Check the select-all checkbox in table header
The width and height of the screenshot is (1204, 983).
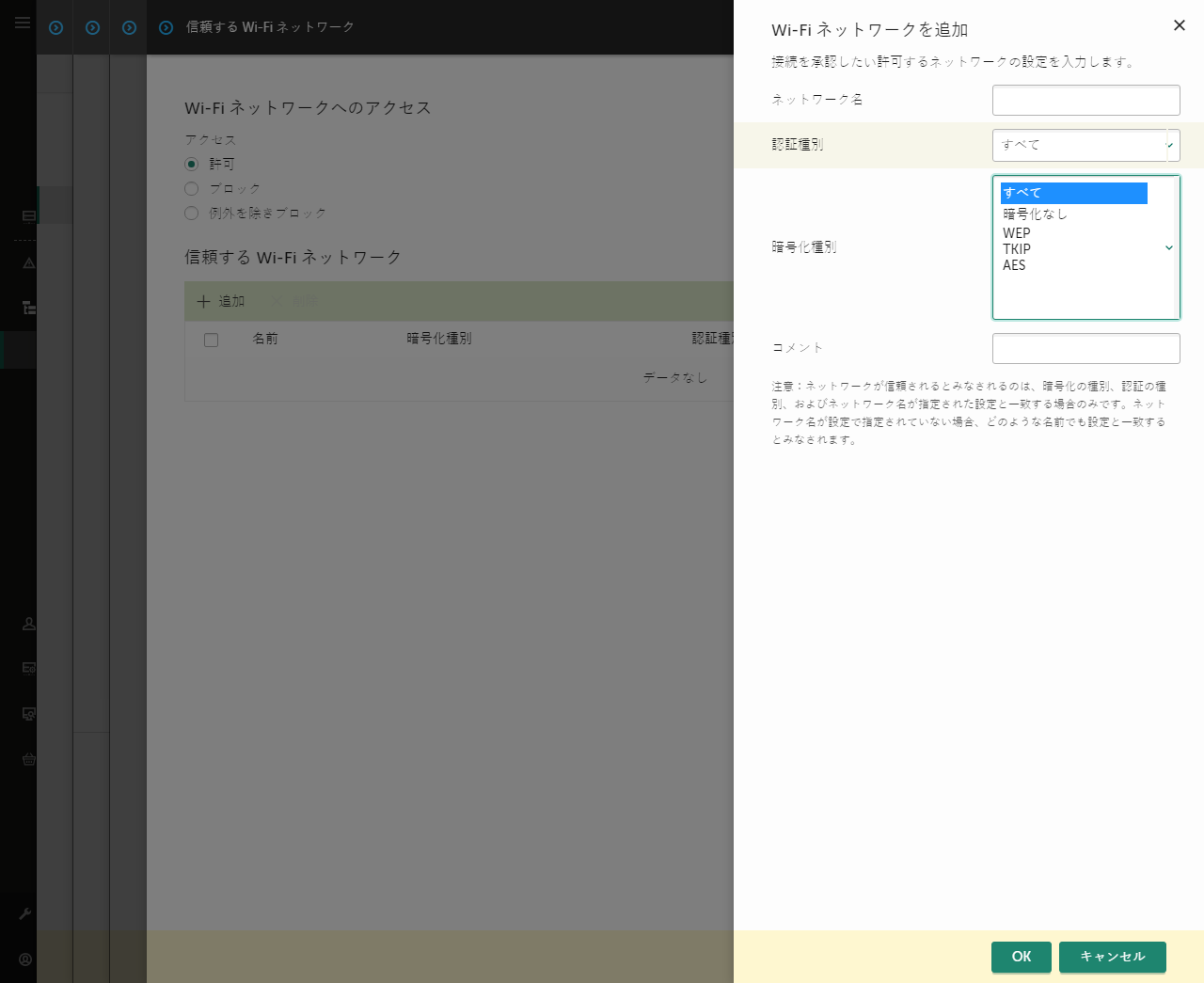coord(211,340)
